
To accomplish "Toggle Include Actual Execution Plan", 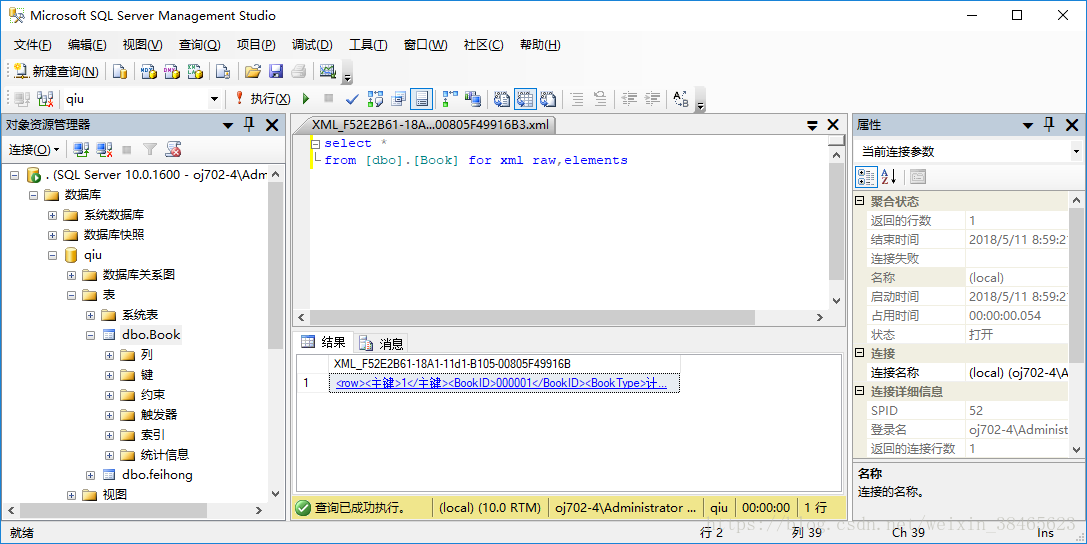I will tap(450, 99).
